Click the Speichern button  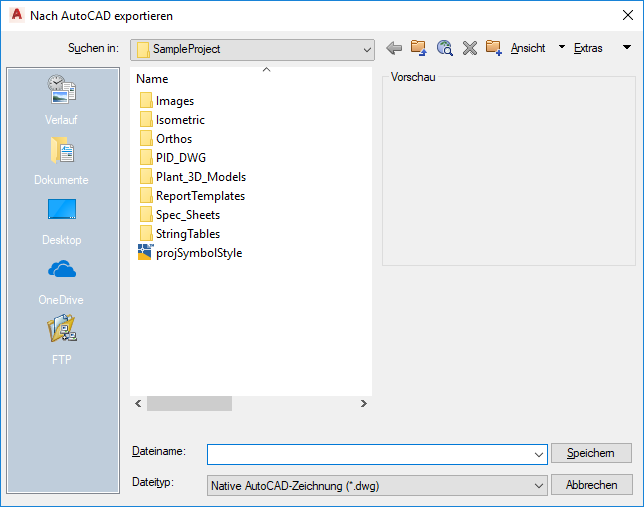coord(591,453)
